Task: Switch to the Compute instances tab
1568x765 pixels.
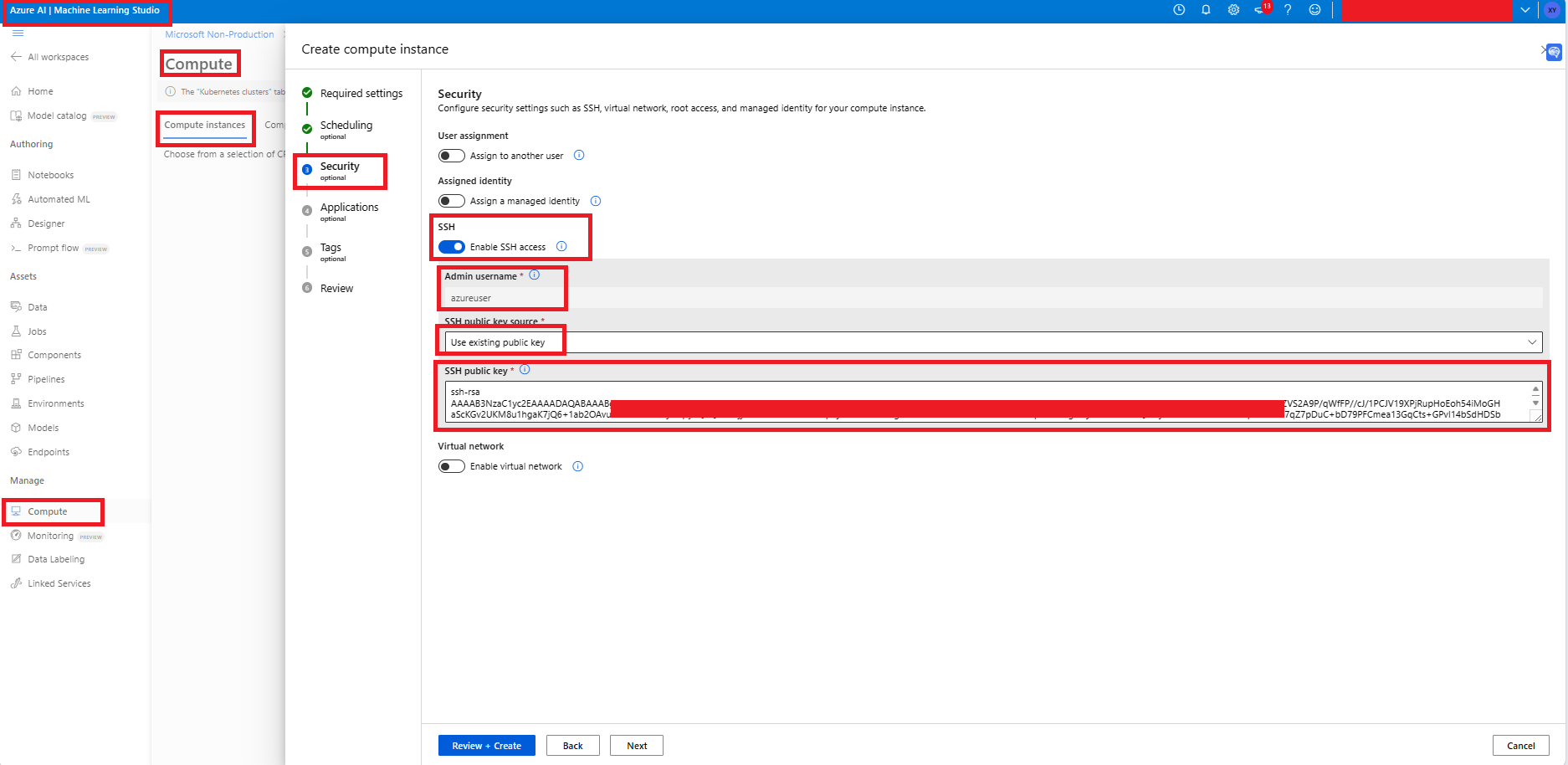Action: coord(205,124)
